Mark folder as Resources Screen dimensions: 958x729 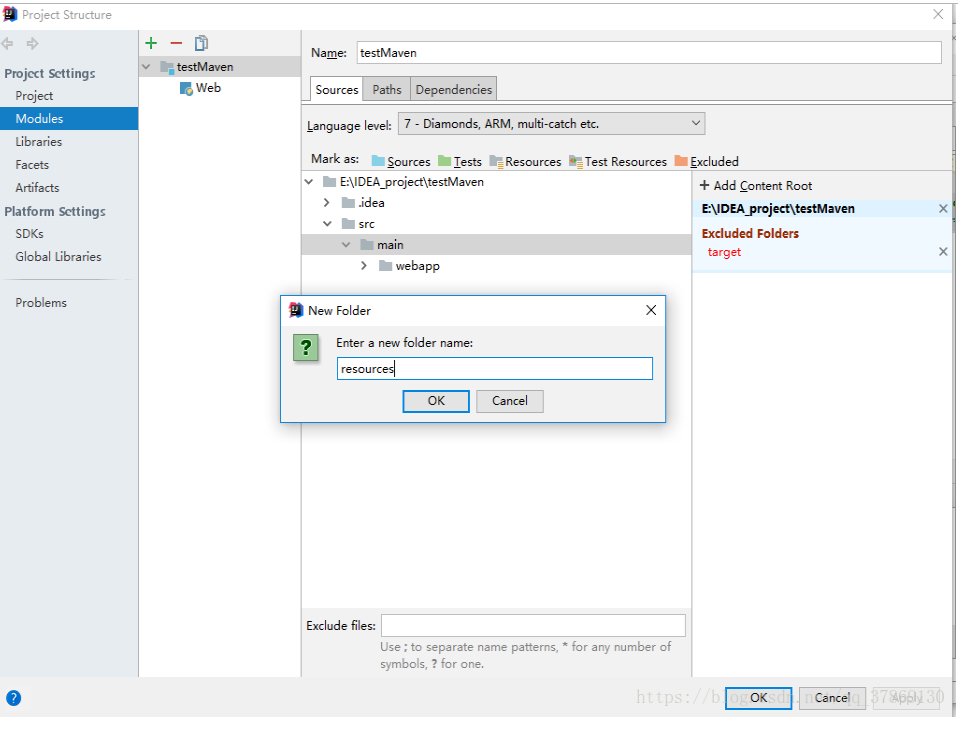click(525, 161)
